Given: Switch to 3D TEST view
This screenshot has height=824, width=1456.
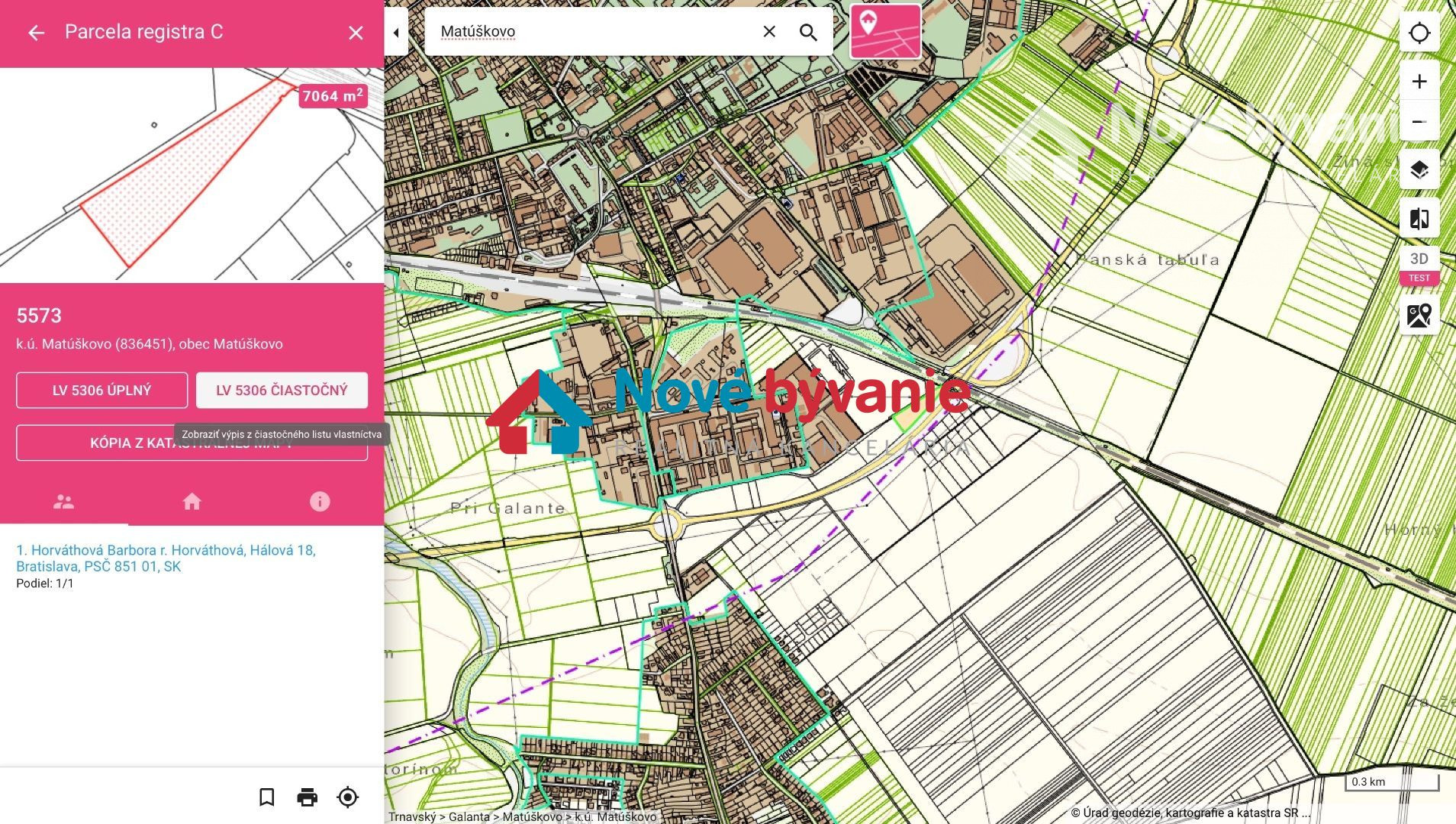Looking at the screenshot, I should click(1419, 266).
